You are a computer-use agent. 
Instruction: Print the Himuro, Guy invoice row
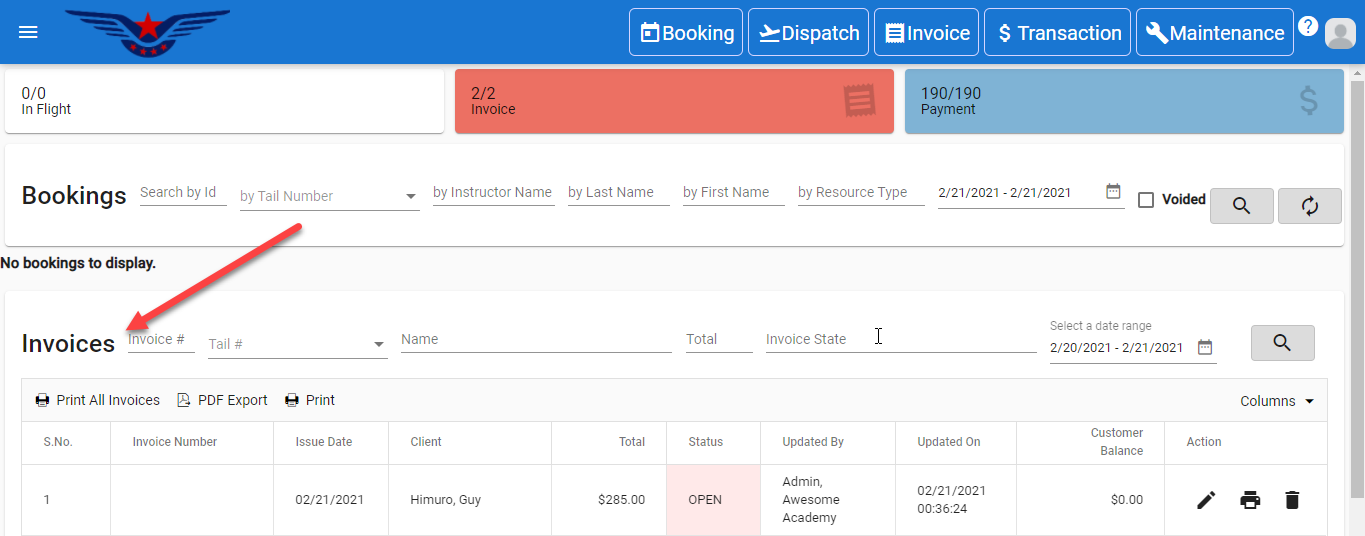click(x=1250, y=500)
